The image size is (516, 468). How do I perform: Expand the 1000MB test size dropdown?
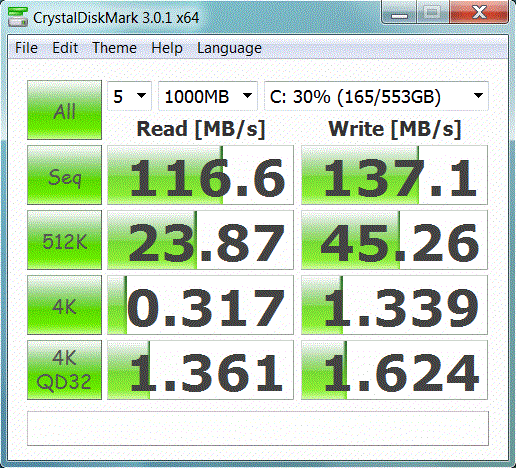point(208,96)
